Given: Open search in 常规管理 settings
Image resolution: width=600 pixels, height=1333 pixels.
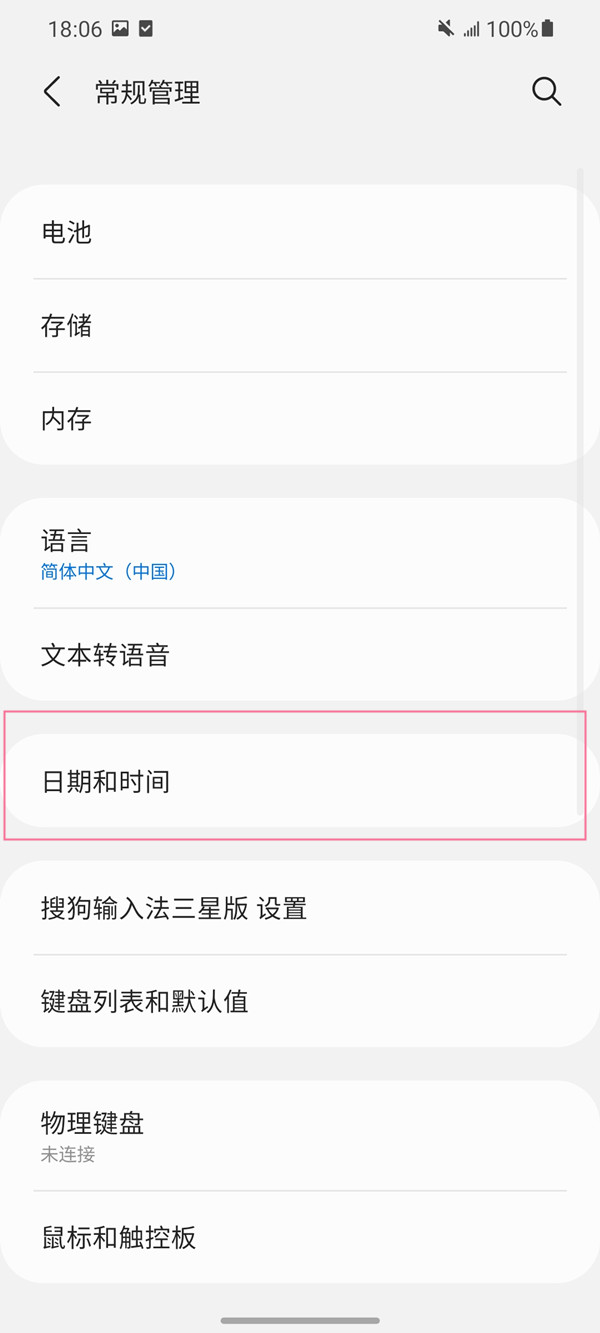Looking at the screenshot, I should tap(546, 91).
